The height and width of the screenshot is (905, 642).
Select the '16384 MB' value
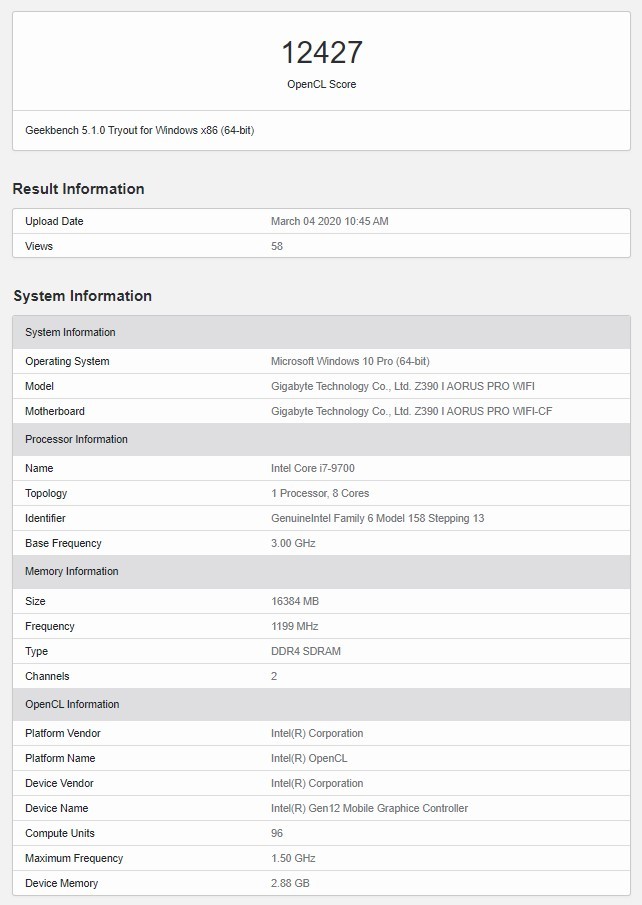295,601
